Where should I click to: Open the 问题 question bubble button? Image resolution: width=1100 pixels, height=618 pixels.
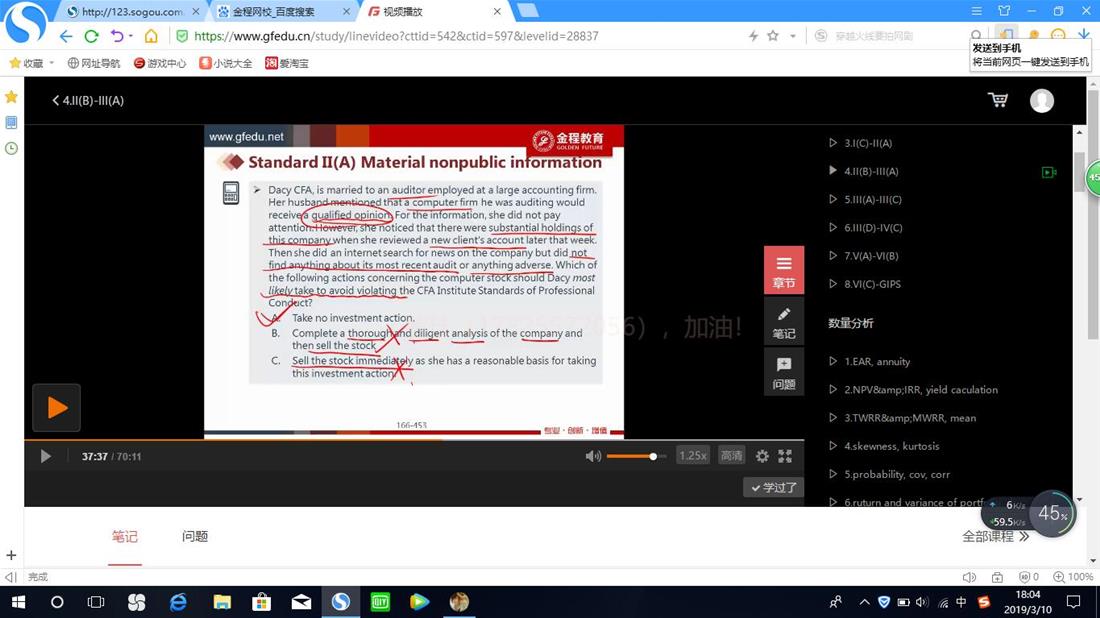point(784,372)
